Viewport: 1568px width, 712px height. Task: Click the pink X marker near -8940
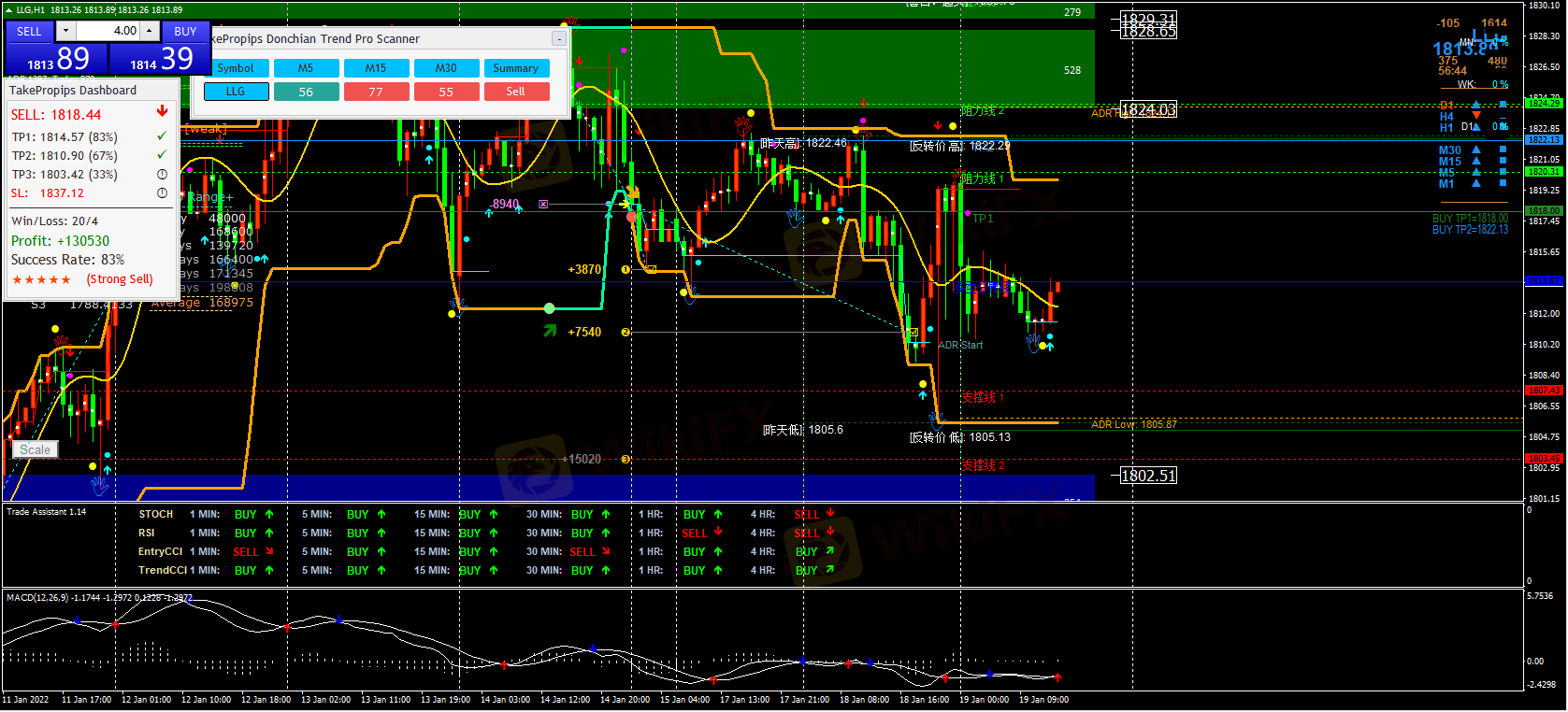coord(543,204)
